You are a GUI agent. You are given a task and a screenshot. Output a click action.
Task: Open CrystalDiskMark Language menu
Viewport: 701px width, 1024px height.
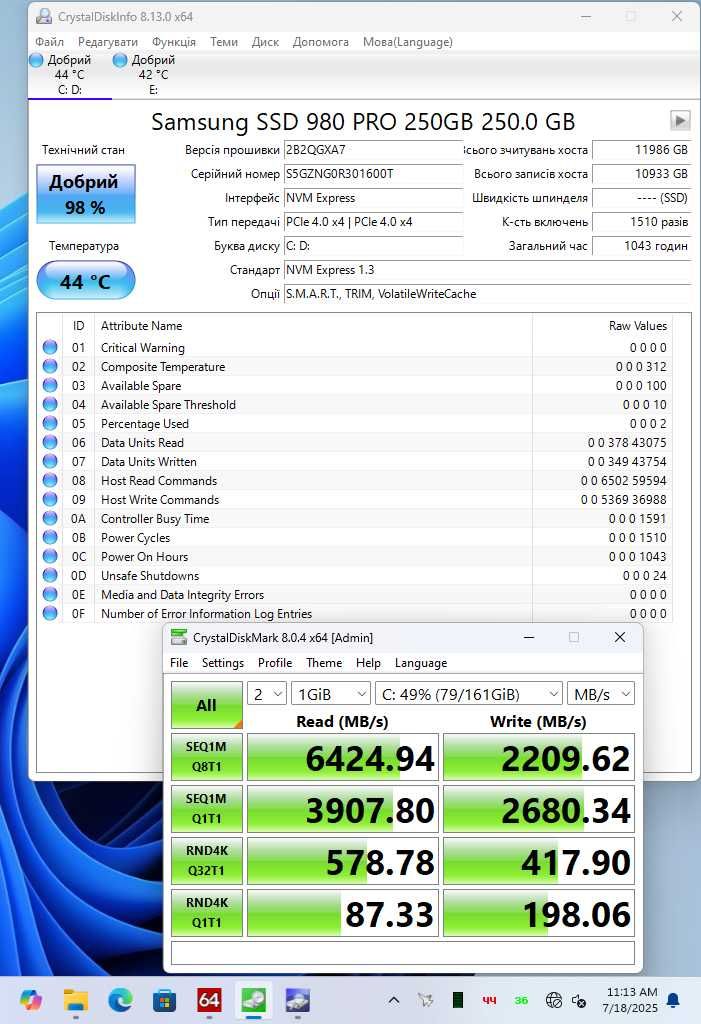pos(421,662)
